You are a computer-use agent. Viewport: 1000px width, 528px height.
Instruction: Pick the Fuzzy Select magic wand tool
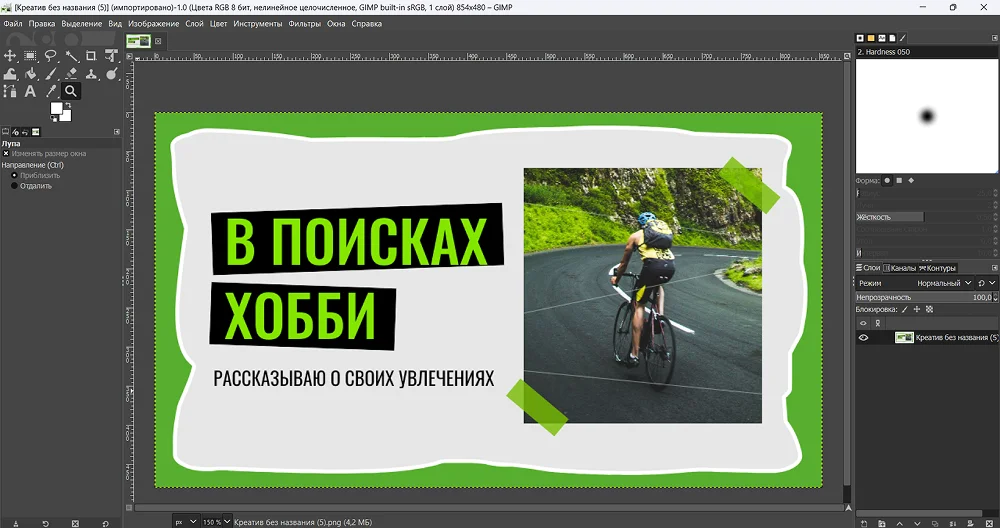coord(71,56)
